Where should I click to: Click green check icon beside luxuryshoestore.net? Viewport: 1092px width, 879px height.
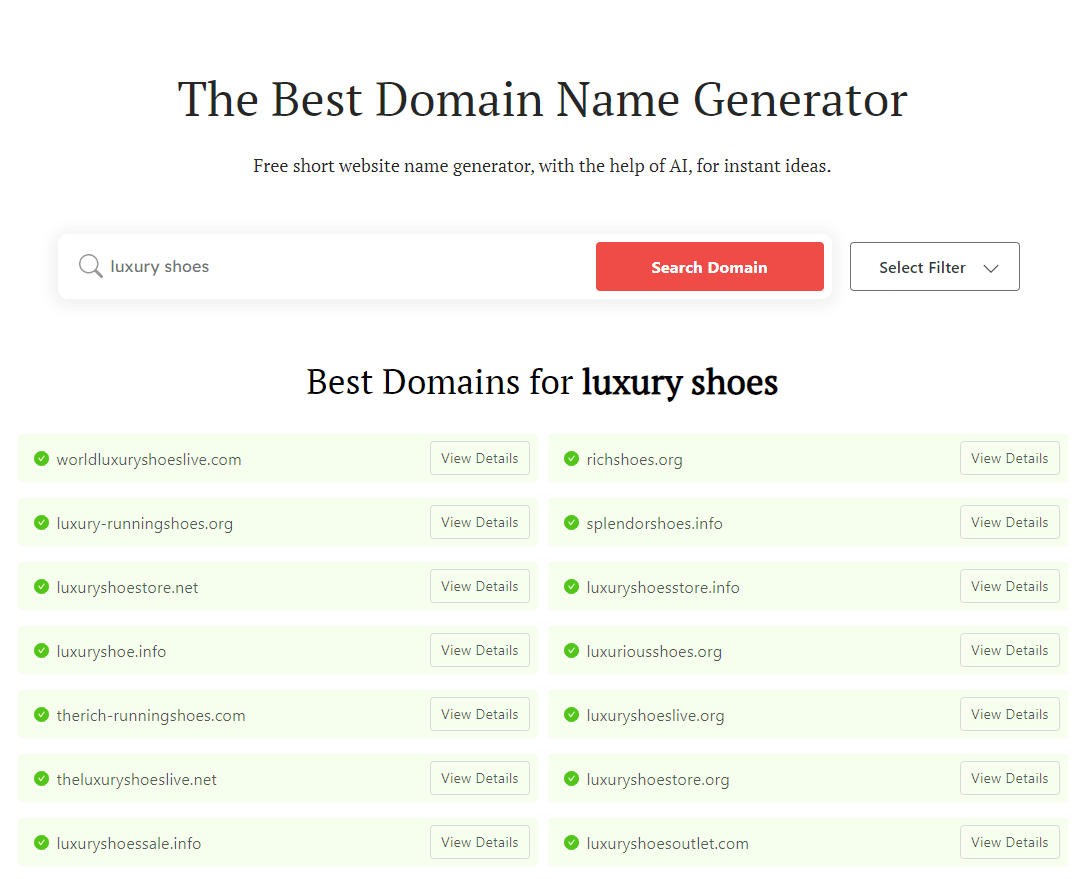[x=42, y=586]
